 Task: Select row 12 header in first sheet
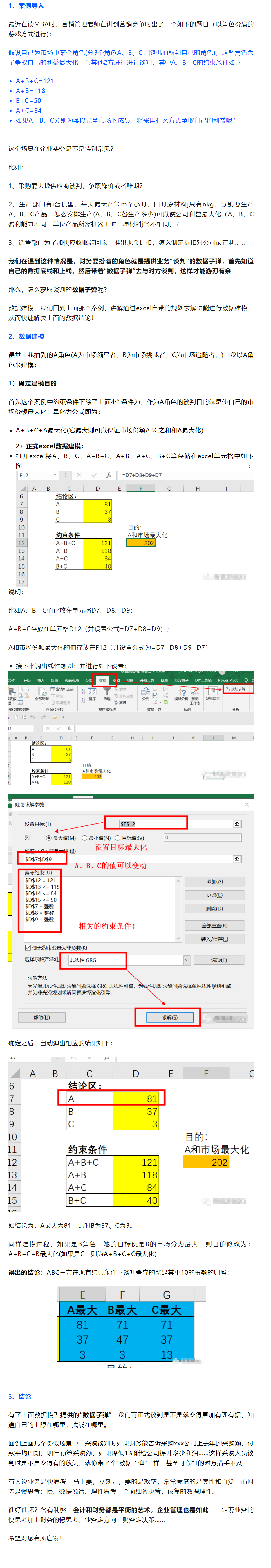(x=21, y=543)
